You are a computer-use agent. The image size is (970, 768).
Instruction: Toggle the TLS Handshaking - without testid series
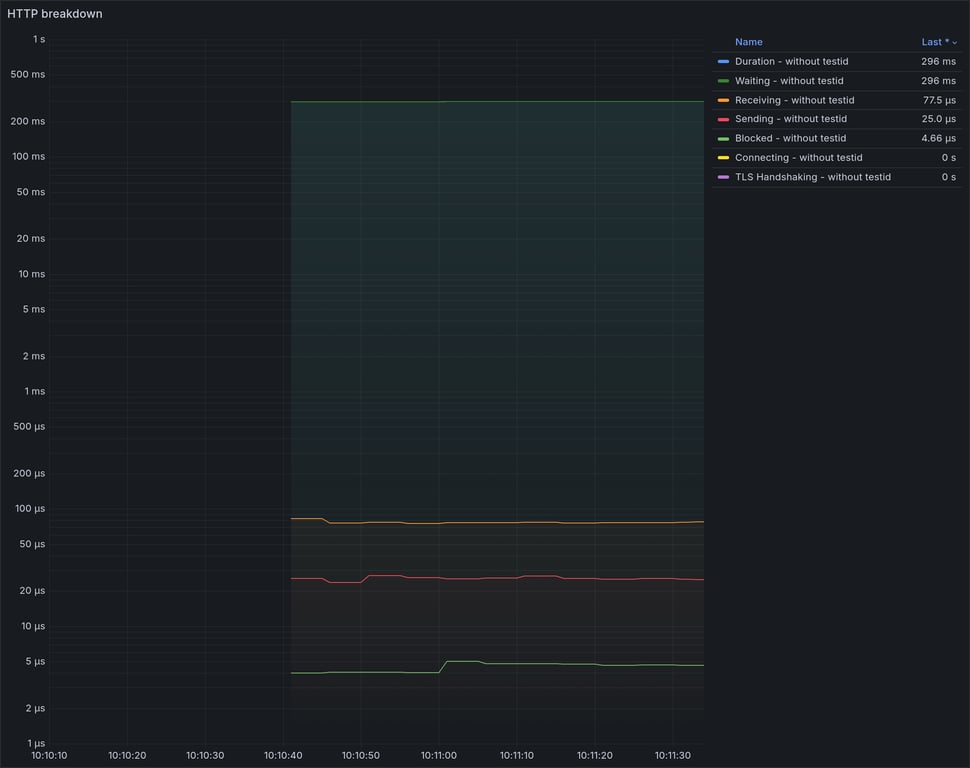point(813,177)
